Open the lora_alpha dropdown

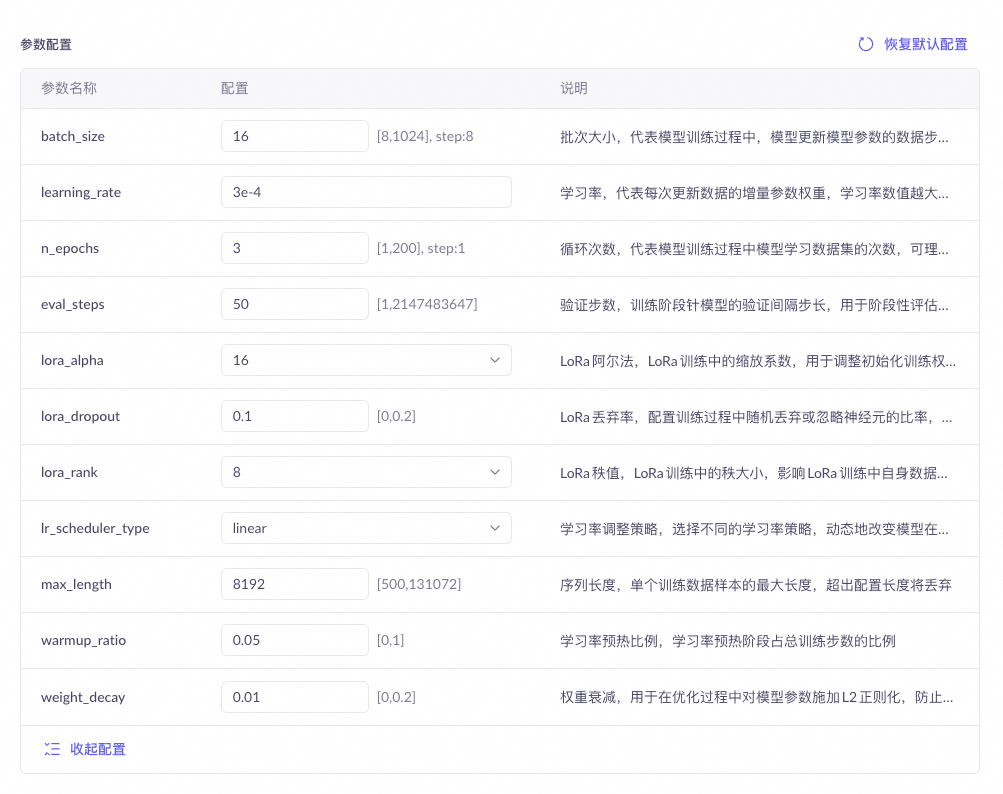(x=366, y=360)
